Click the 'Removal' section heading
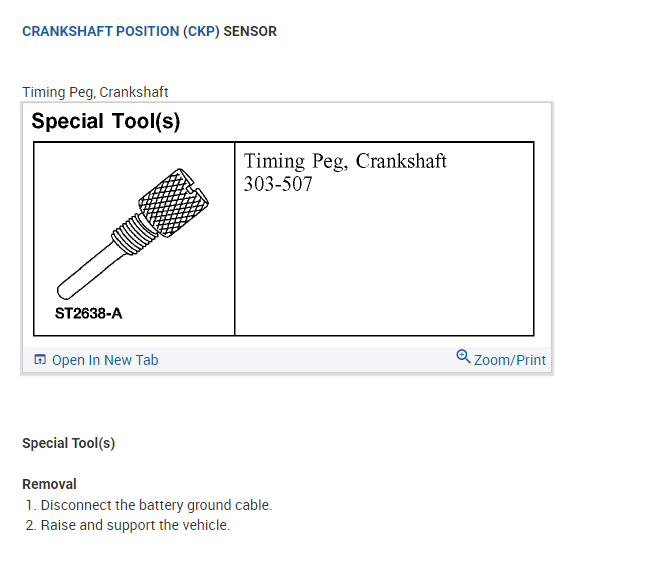This screenshot has width=660, height=569. 49,484
